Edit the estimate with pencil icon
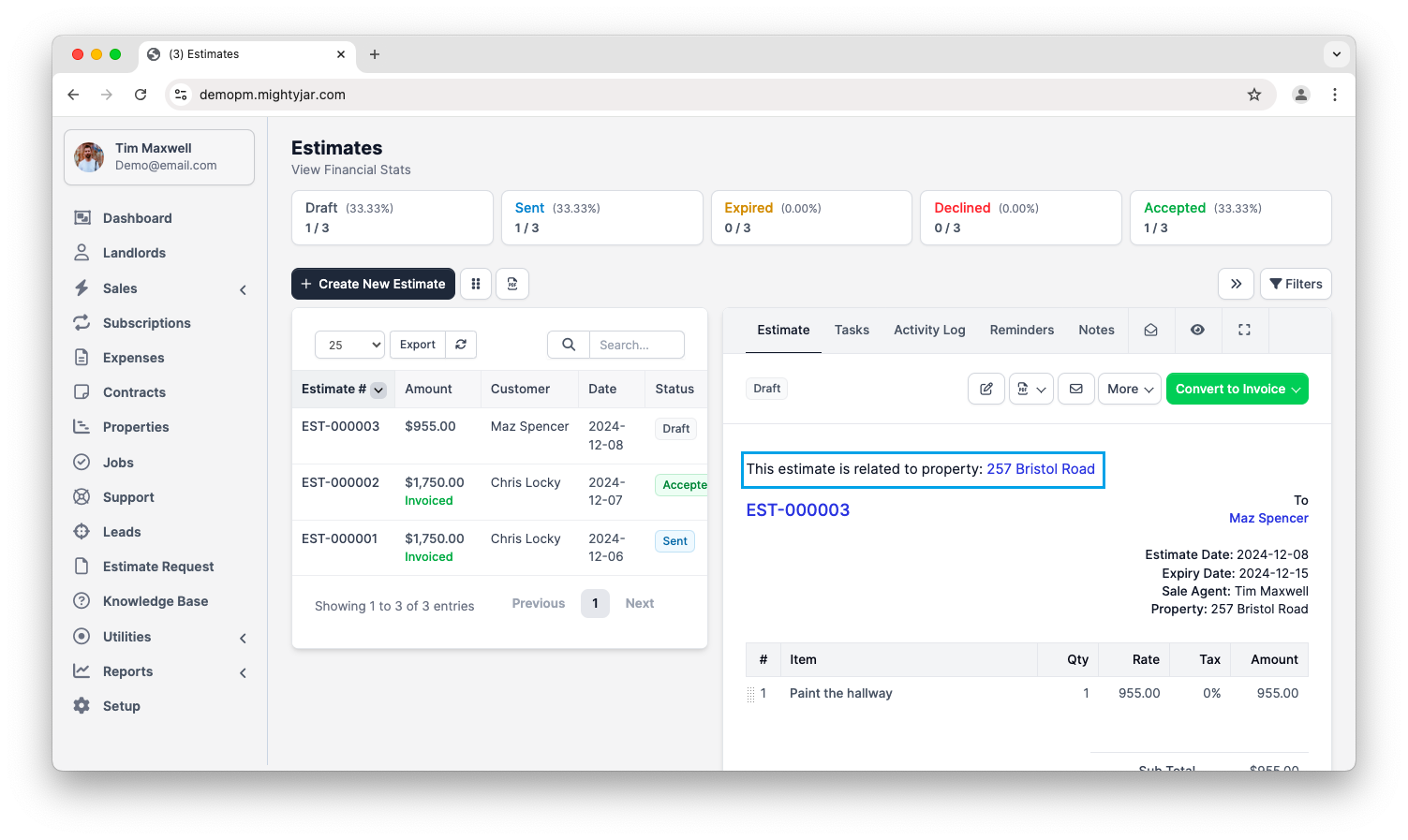 click(986, 389)
